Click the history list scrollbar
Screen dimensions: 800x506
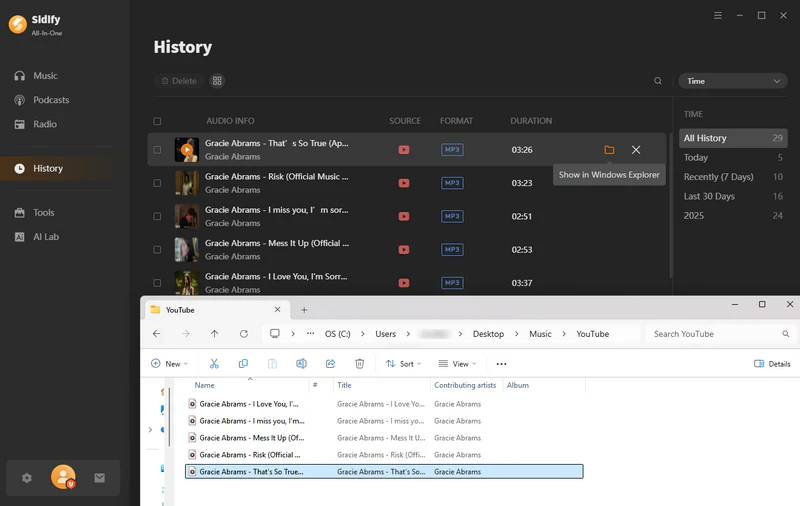671,207
